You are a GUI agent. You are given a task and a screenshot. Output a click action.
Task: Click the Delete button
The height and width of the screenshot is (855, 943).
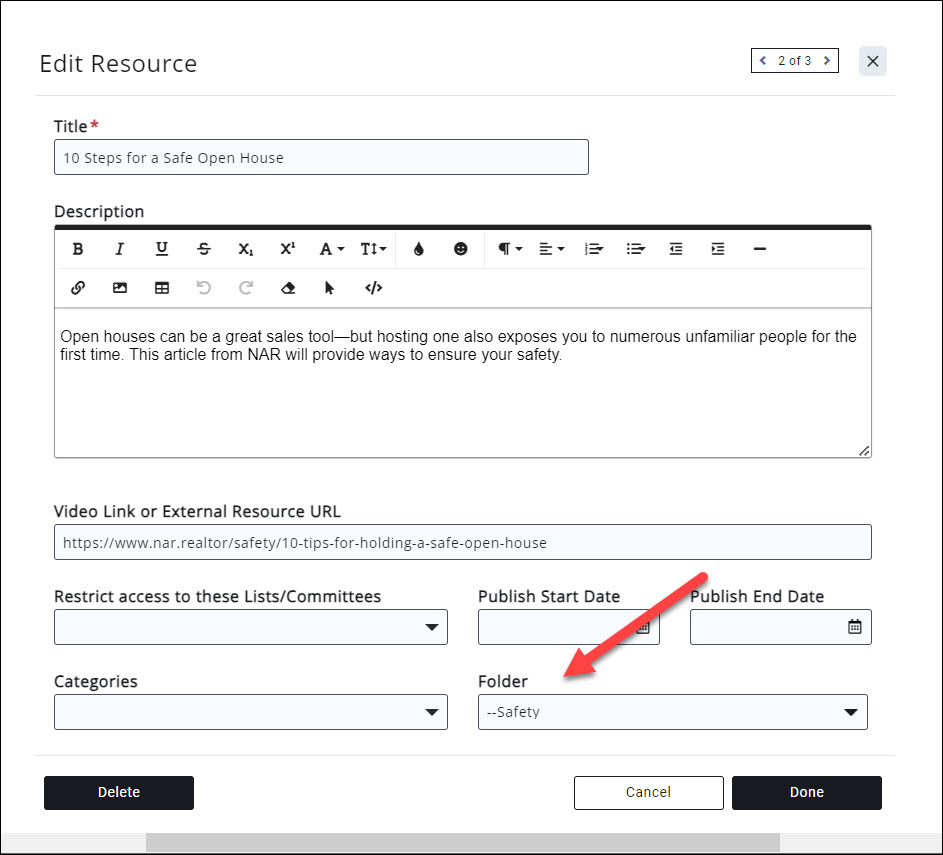coord(119,792)
